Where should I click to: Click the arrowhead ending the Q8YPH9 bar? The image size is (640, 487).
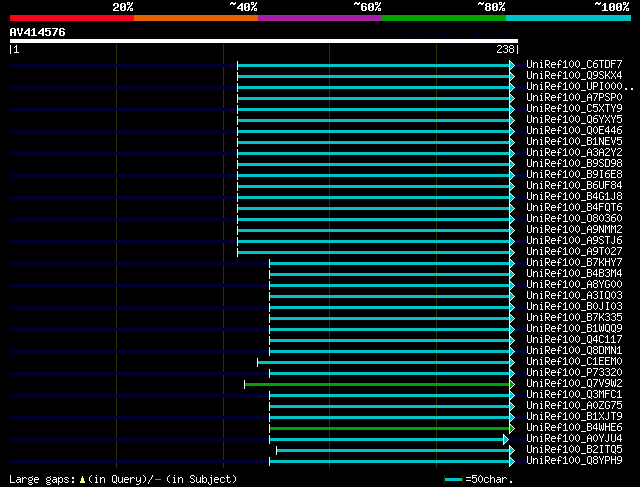click(512, 462)
